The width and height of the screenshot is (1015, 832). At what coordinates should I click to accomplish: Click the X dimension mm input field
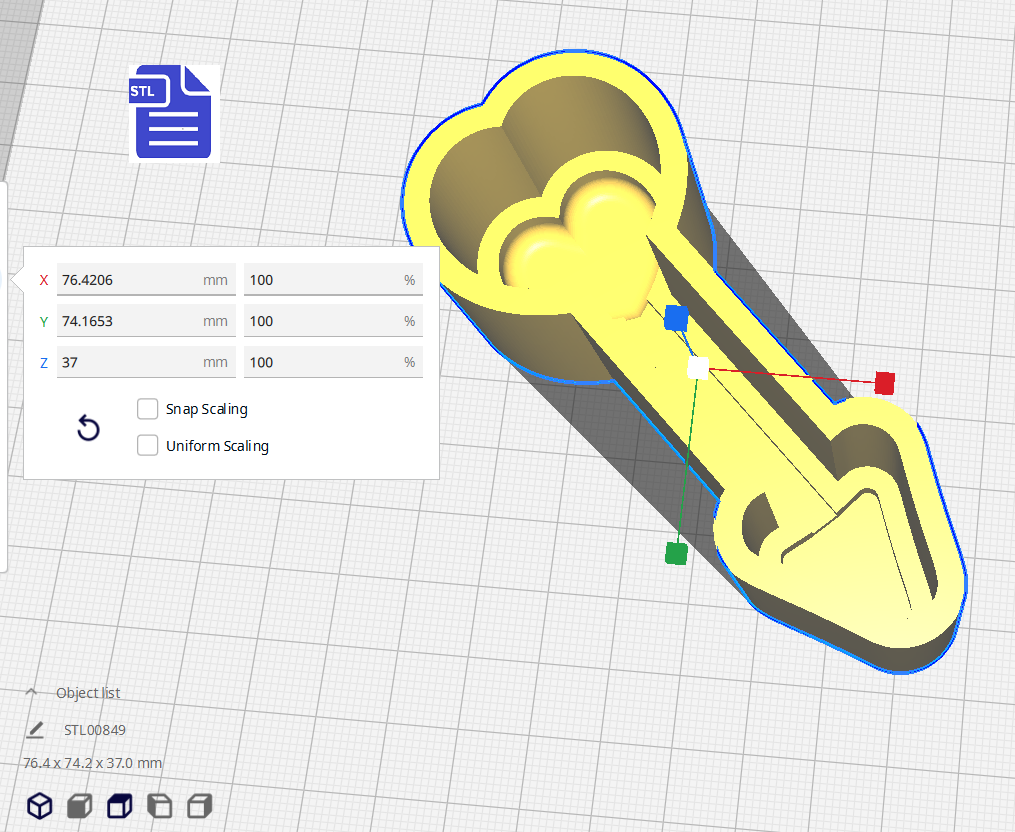coord(130,280)
